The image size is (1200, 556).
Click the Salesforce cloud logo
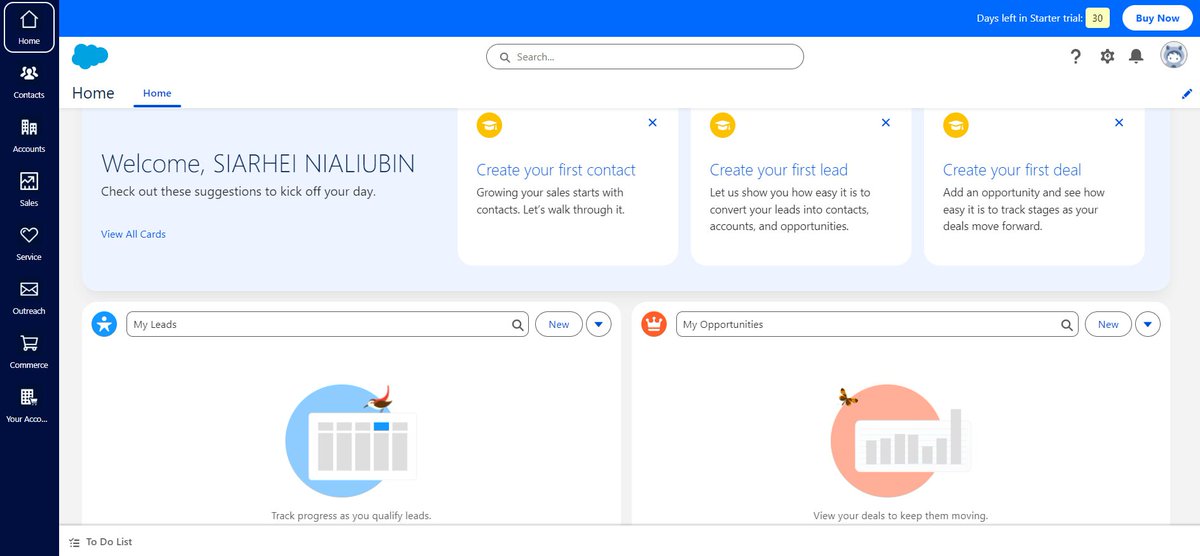(90, 57)
